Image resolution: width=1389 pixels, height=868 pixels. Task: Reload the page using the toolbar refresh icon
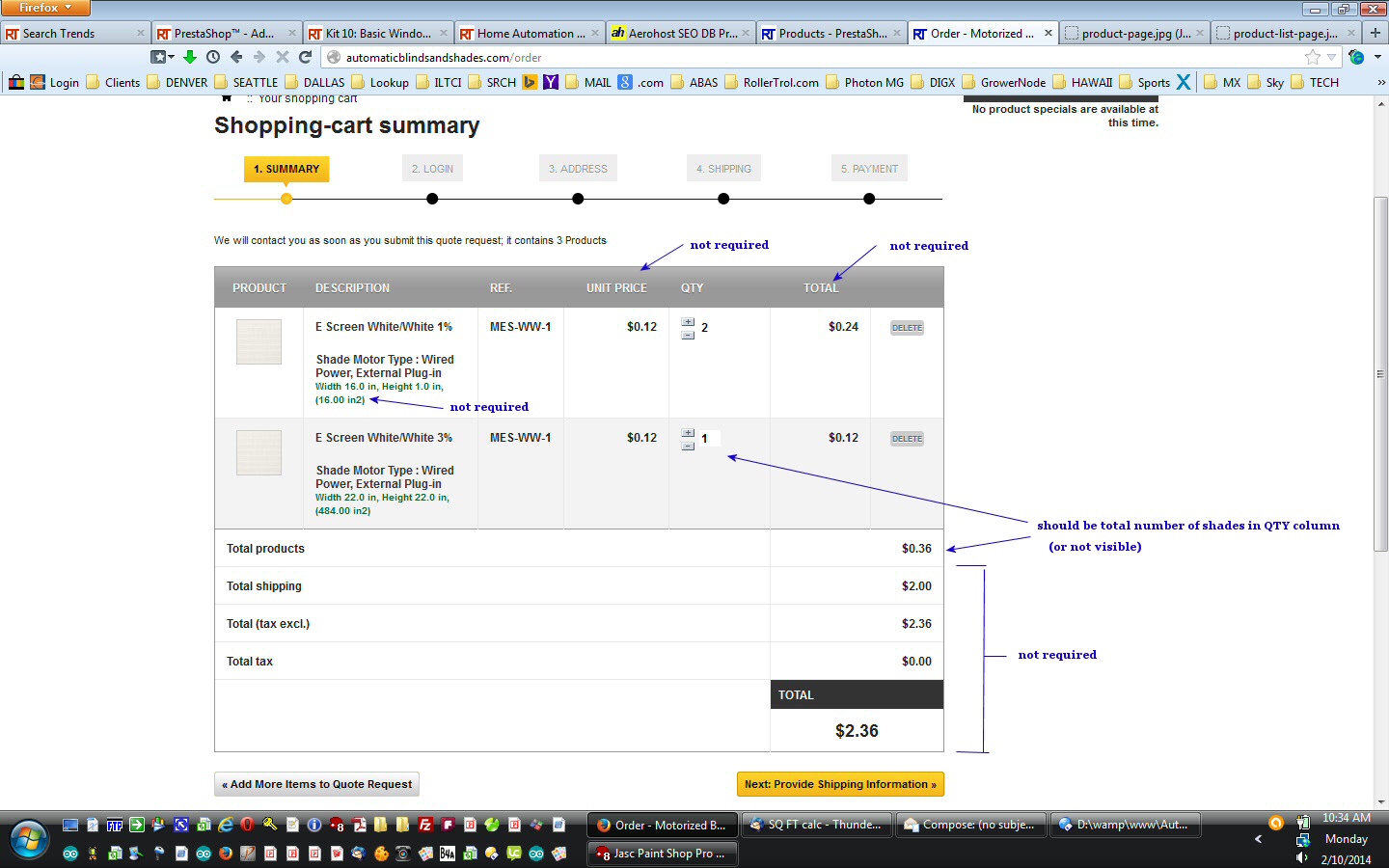(x=306, y=57)
